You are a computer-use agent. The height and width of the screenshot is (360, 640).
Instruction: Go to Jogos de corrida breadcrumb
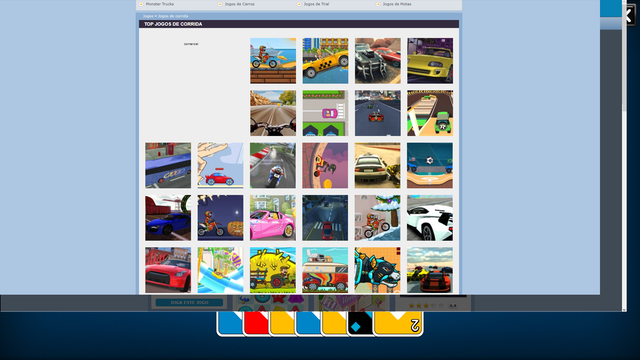(x=173, y=16)
